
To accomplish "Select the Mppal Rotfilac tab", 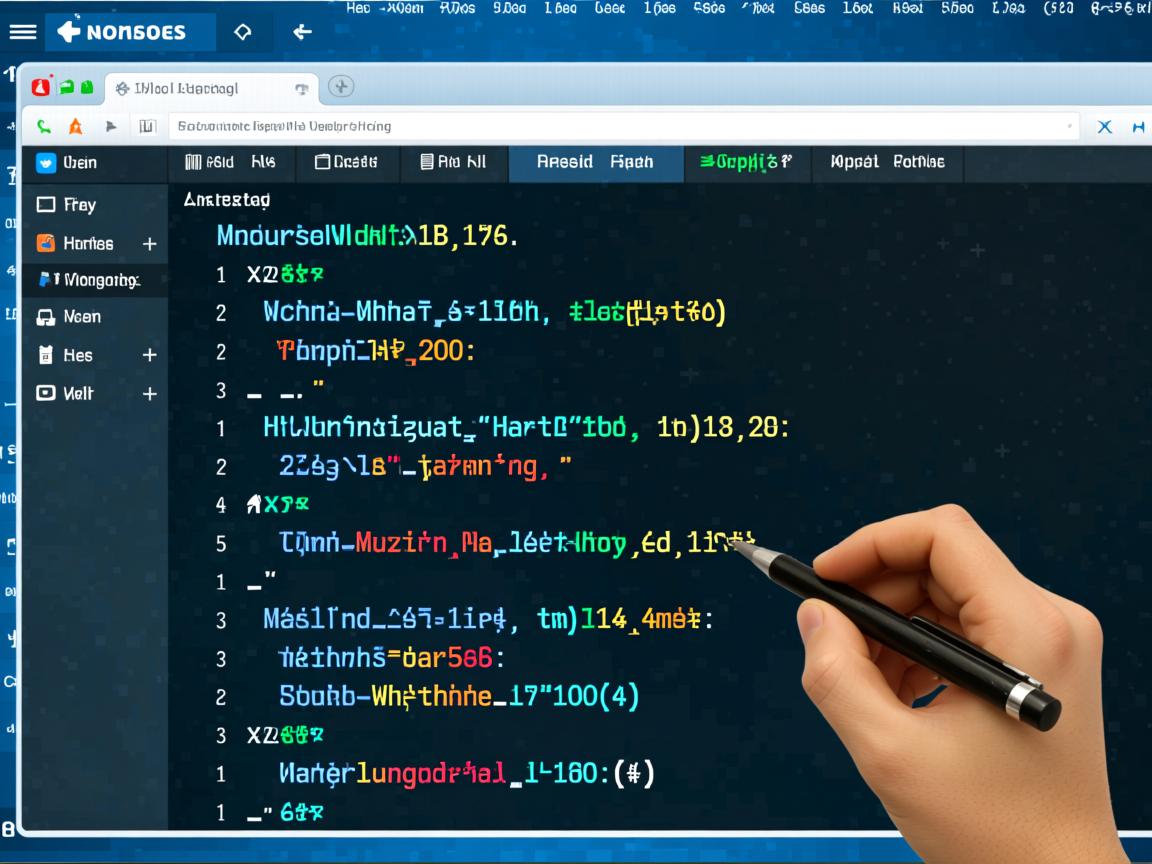I will click(886, 162).
